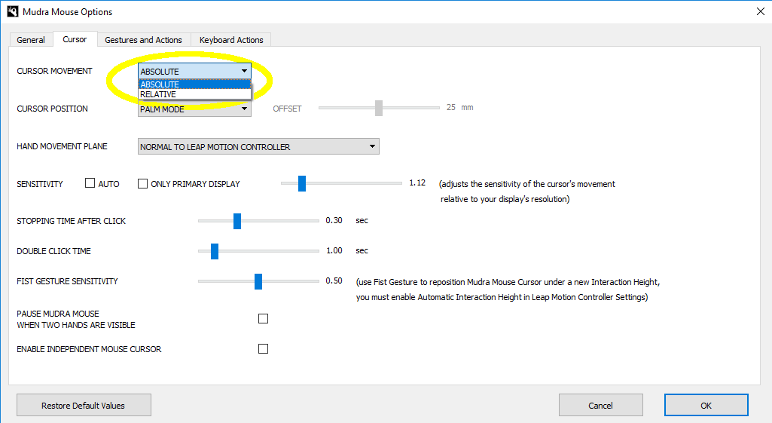Click the sensitivity value 1.12
This screenshot has width=772, height=423.
(x=417, y=183)
